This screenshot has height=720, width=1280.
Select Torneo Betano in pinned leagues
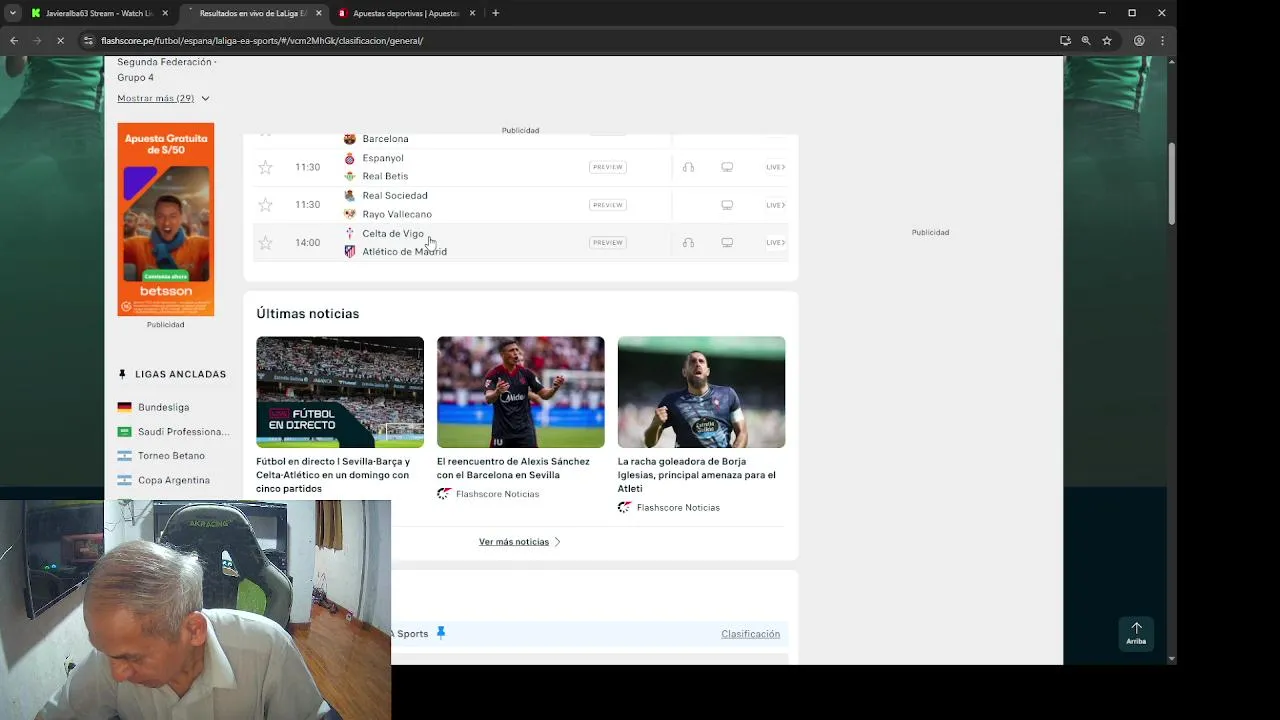click(x=171, y=456)
